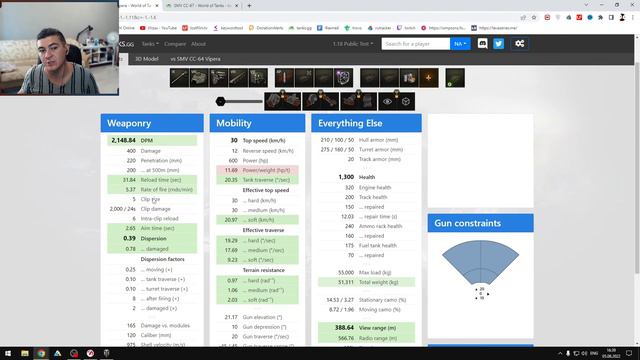
Task: Click the Mobility panel header
Action: pos(257,123)
